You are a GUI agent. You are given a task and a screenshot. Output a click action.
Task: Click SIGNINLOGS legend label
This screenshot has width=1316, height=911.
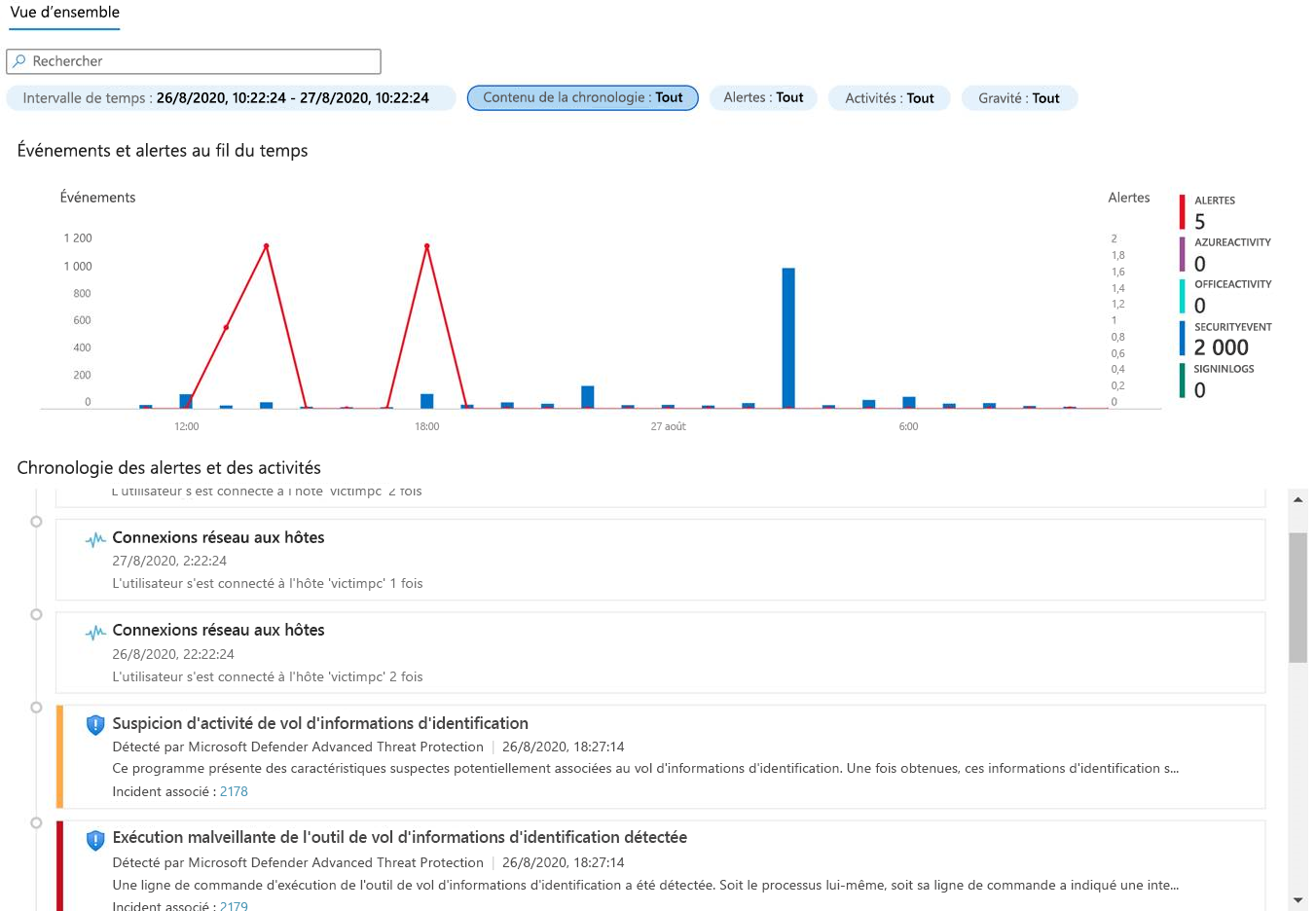tap(1224, 369)
